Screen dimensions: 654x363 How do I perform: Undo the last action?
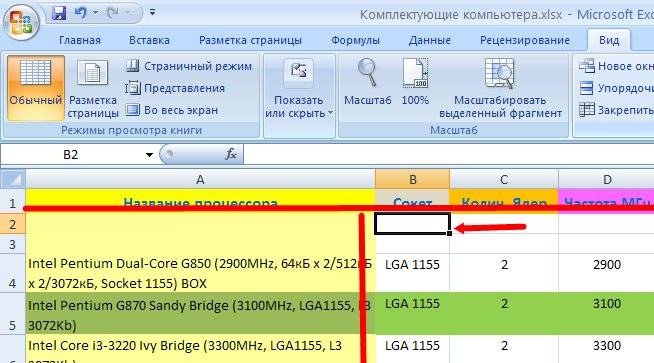click(x=80, y=13)
